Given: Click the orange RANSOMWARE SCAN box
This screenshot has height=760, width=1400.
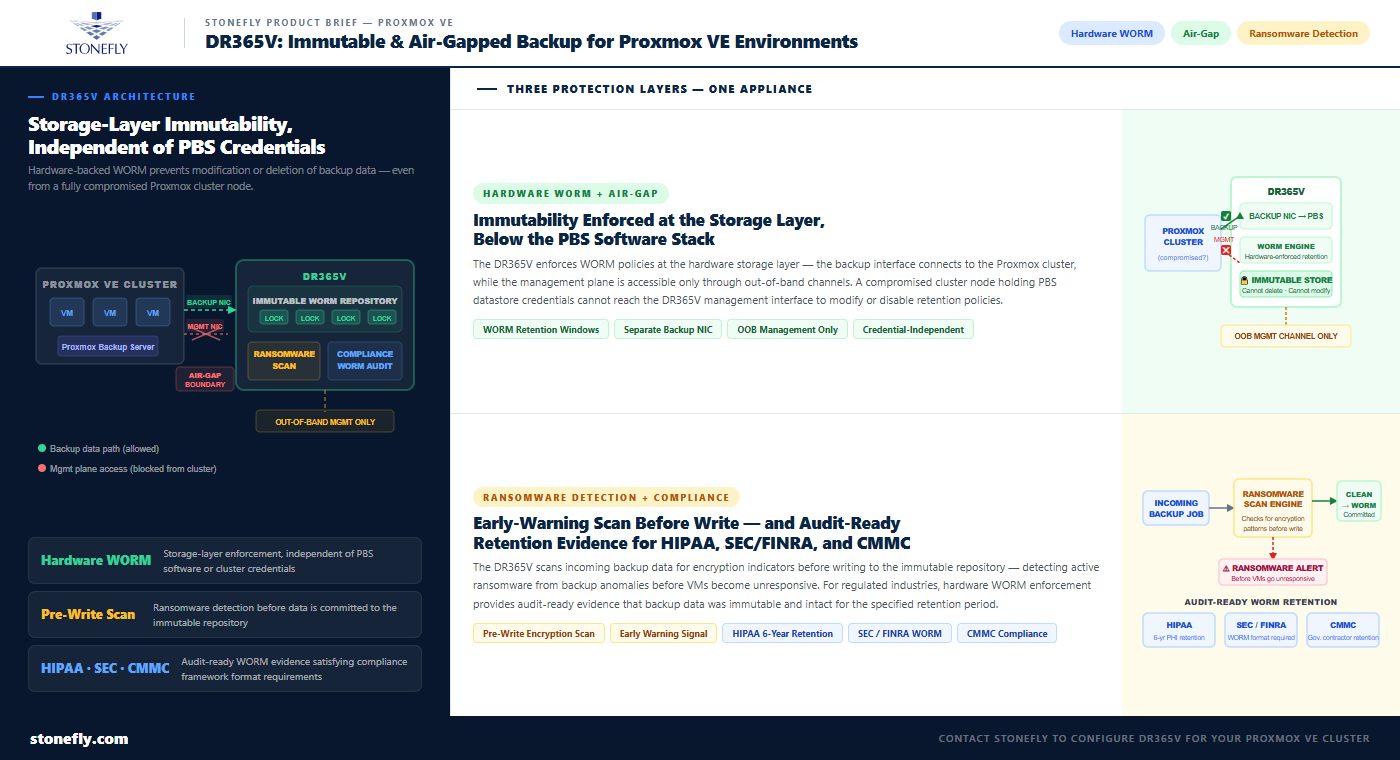Looking at the screenshot, I should tap(284, 360).
